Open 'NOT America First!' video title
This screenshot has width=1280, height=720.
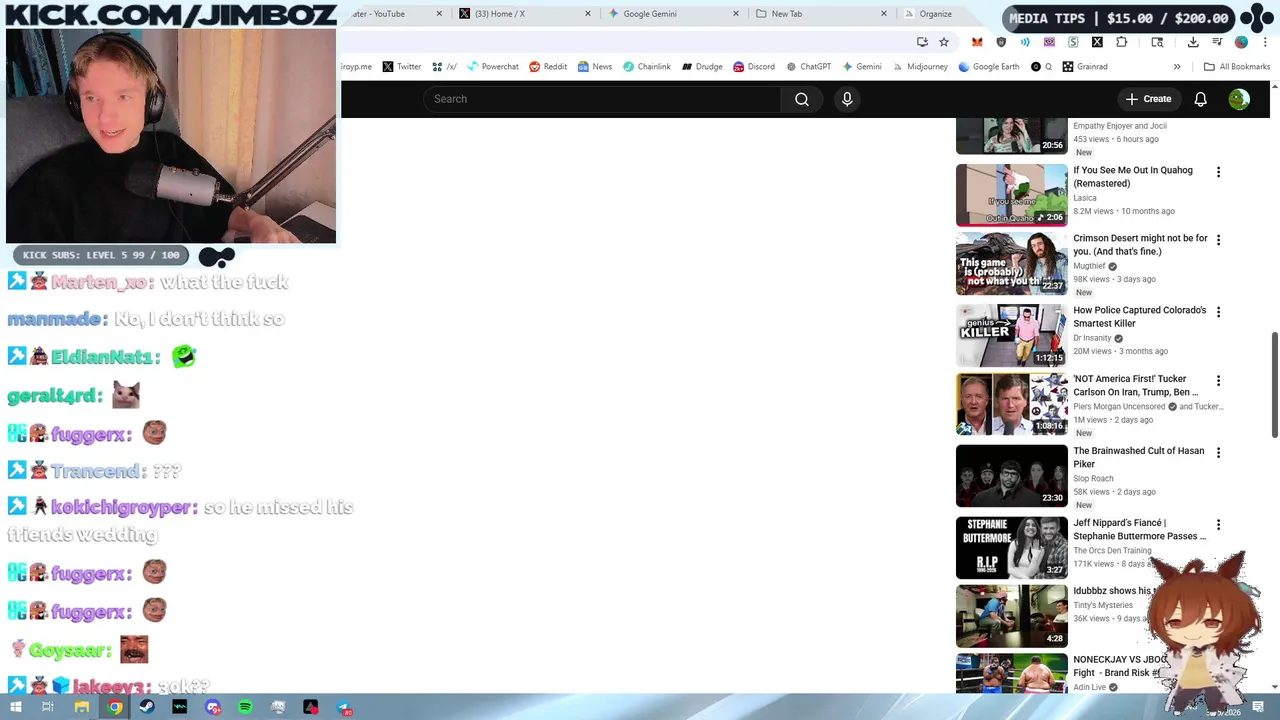click(1135, 385)
